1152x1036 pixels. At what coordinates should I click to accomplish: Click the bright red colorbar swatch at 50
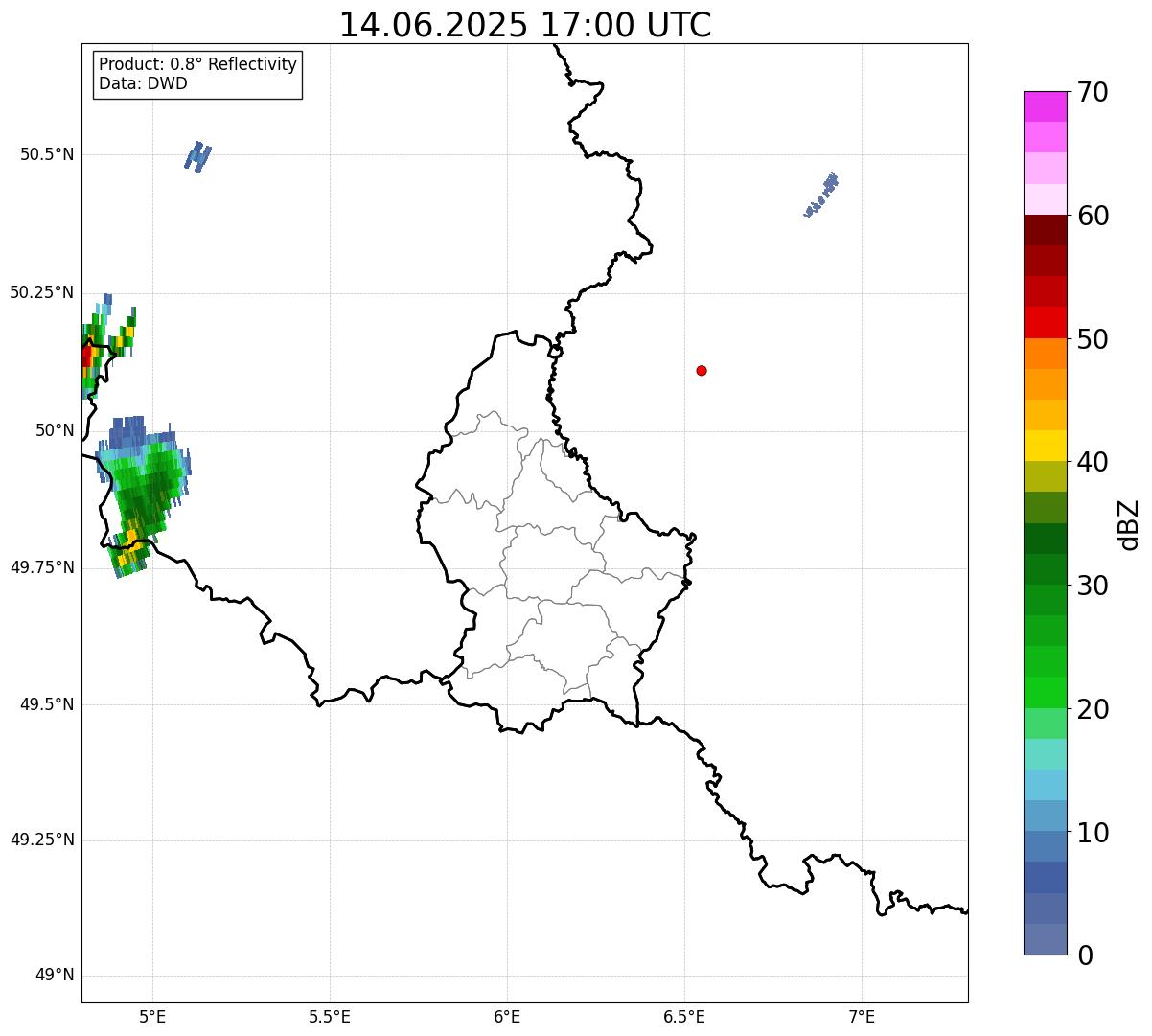(x=1045, y=323)
